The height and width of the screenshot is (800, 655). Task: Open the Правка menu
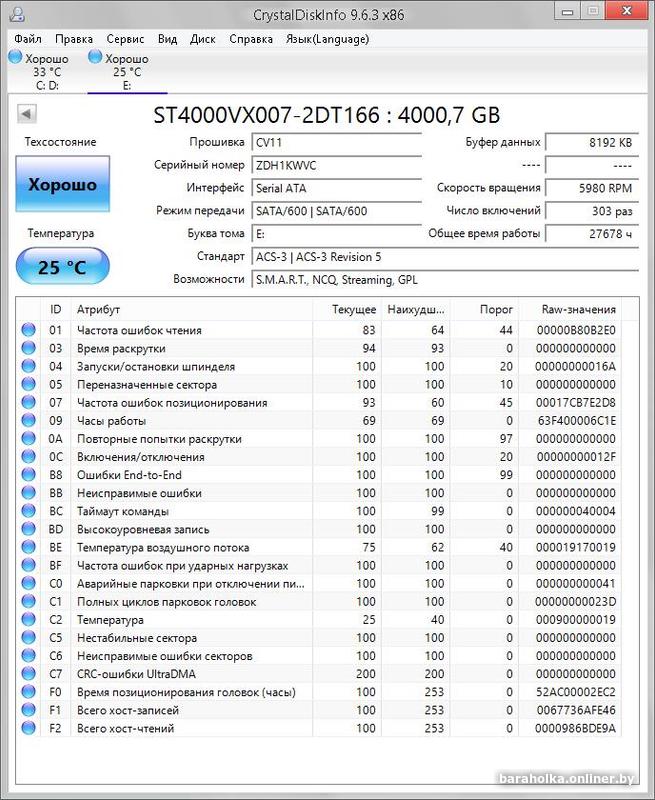click(74, 39)
